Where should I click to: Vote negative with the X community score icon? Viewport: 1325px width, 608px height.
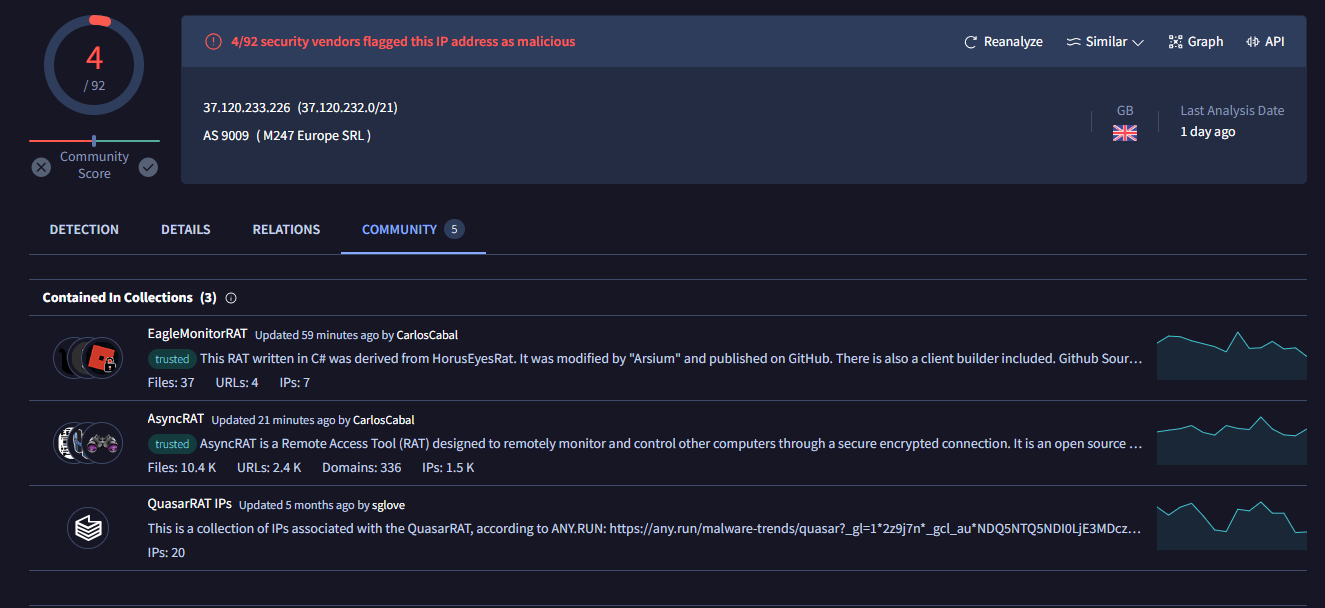(41, 167)
